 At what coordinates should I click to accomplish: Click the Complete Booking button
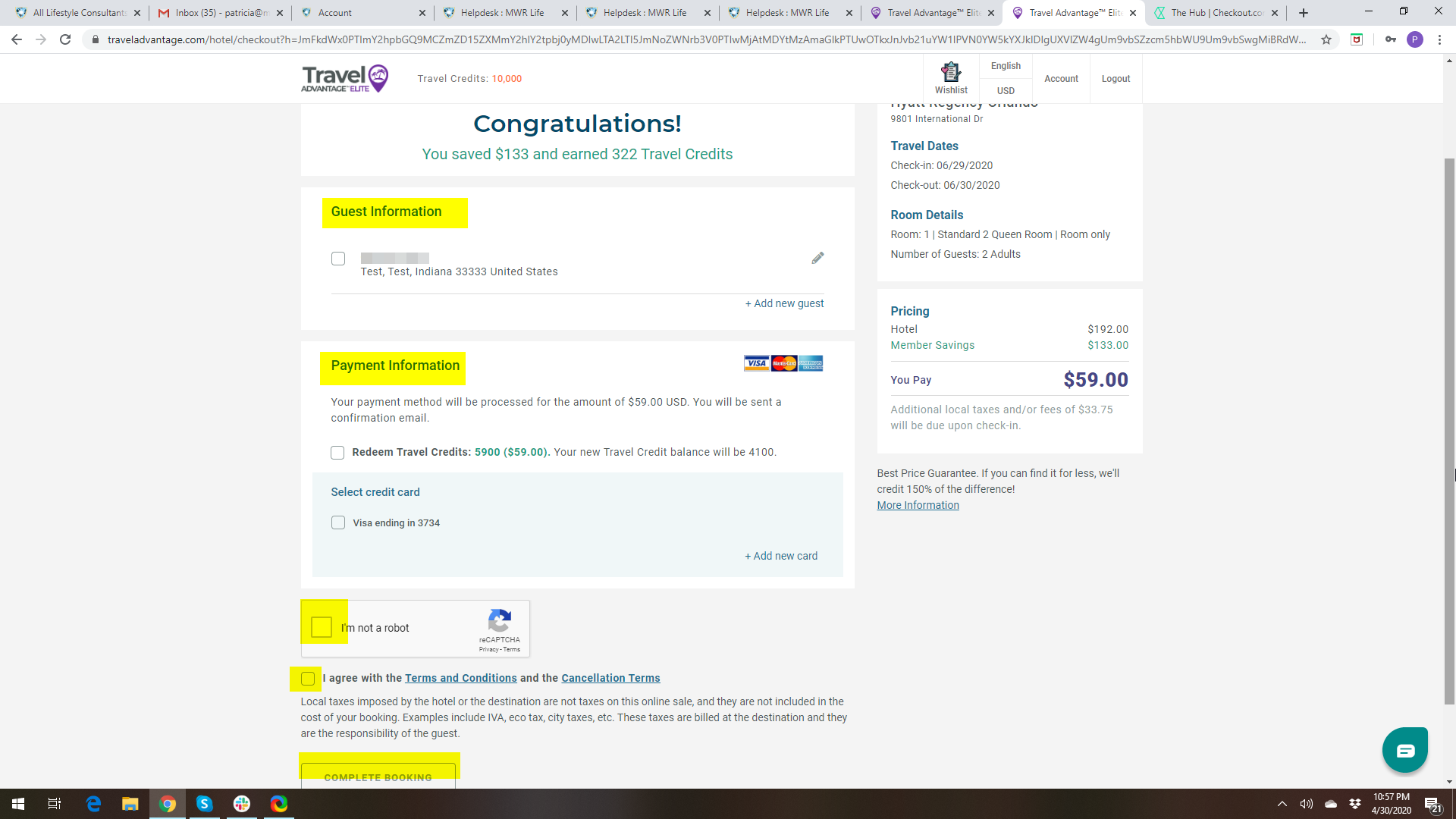click(378, 777)
